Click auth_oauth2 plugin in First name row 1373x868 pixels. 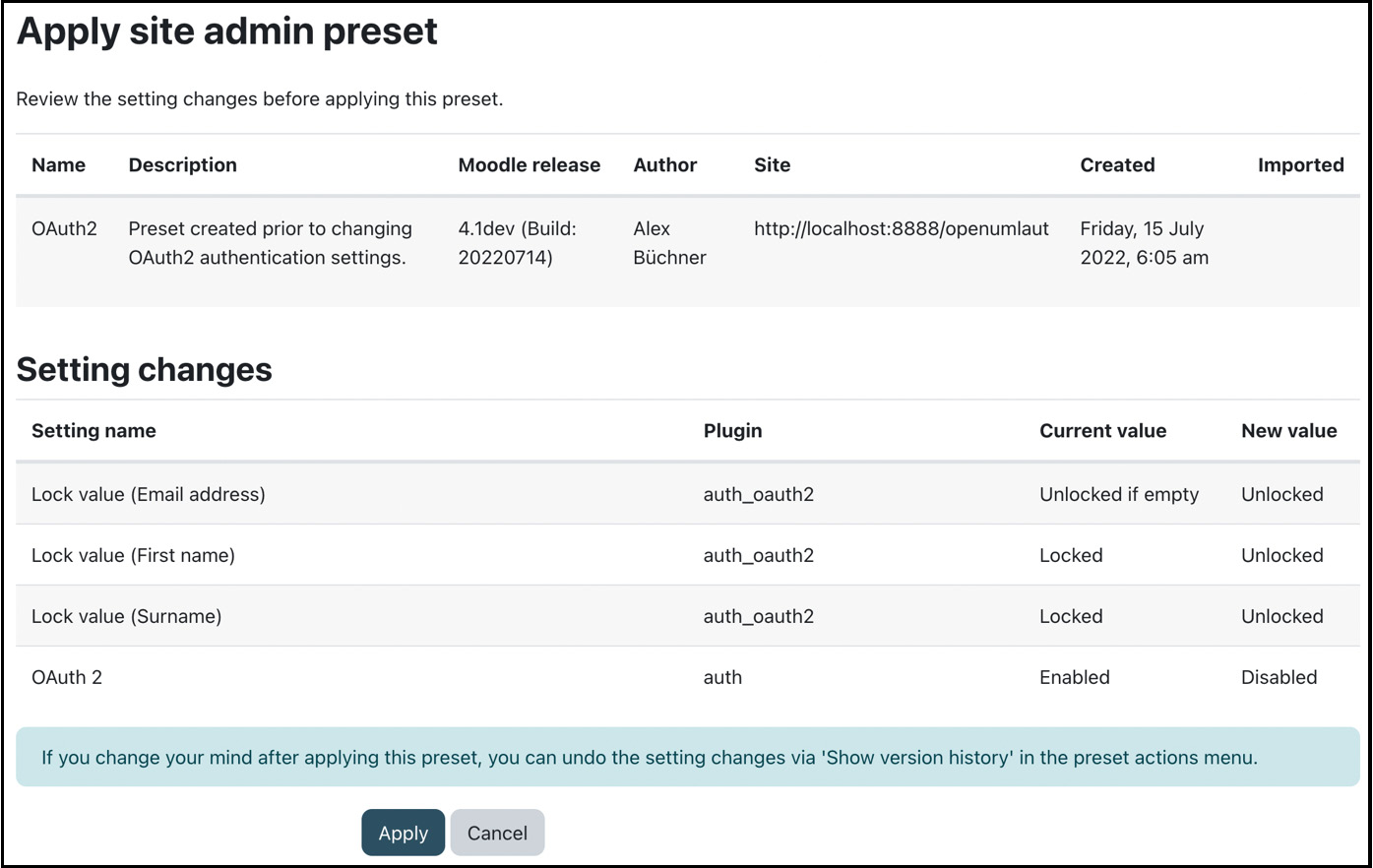click(759, 555)
